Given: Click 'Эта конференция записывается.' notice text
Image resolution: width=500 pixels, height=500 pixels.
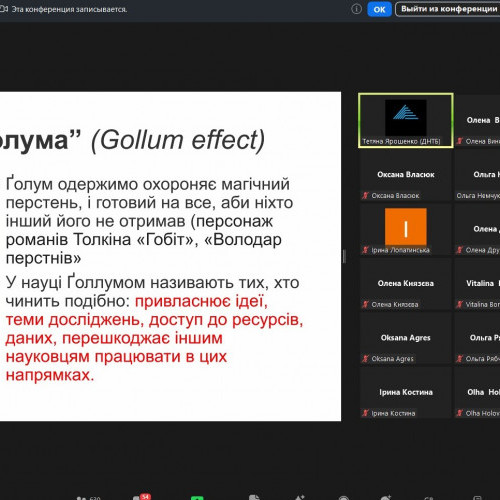Looking at the screenshot, I should pos(69,9).
